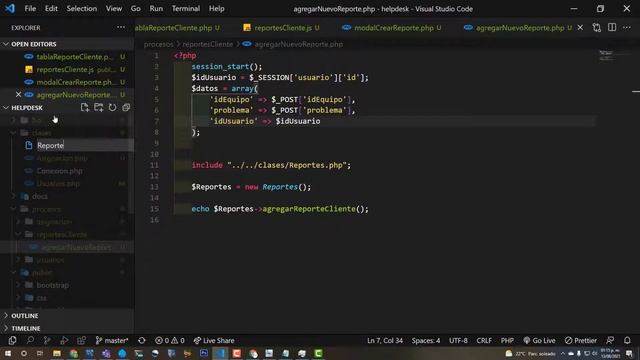This screenshot has height=360, width=640.
Task: Open Windows Action Center notifications
Action: click(629, 353)
